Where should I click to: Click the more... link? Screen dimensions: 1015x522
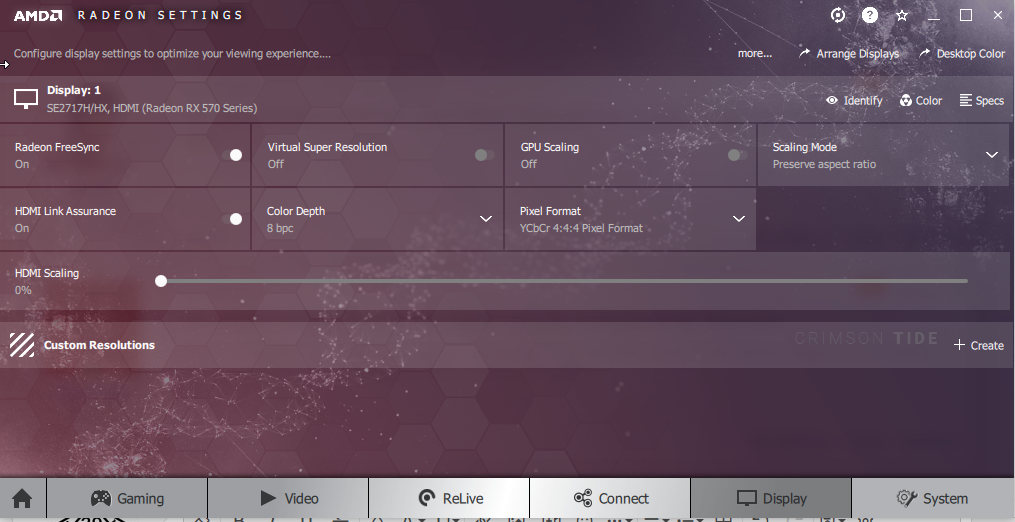pos(755,54)
